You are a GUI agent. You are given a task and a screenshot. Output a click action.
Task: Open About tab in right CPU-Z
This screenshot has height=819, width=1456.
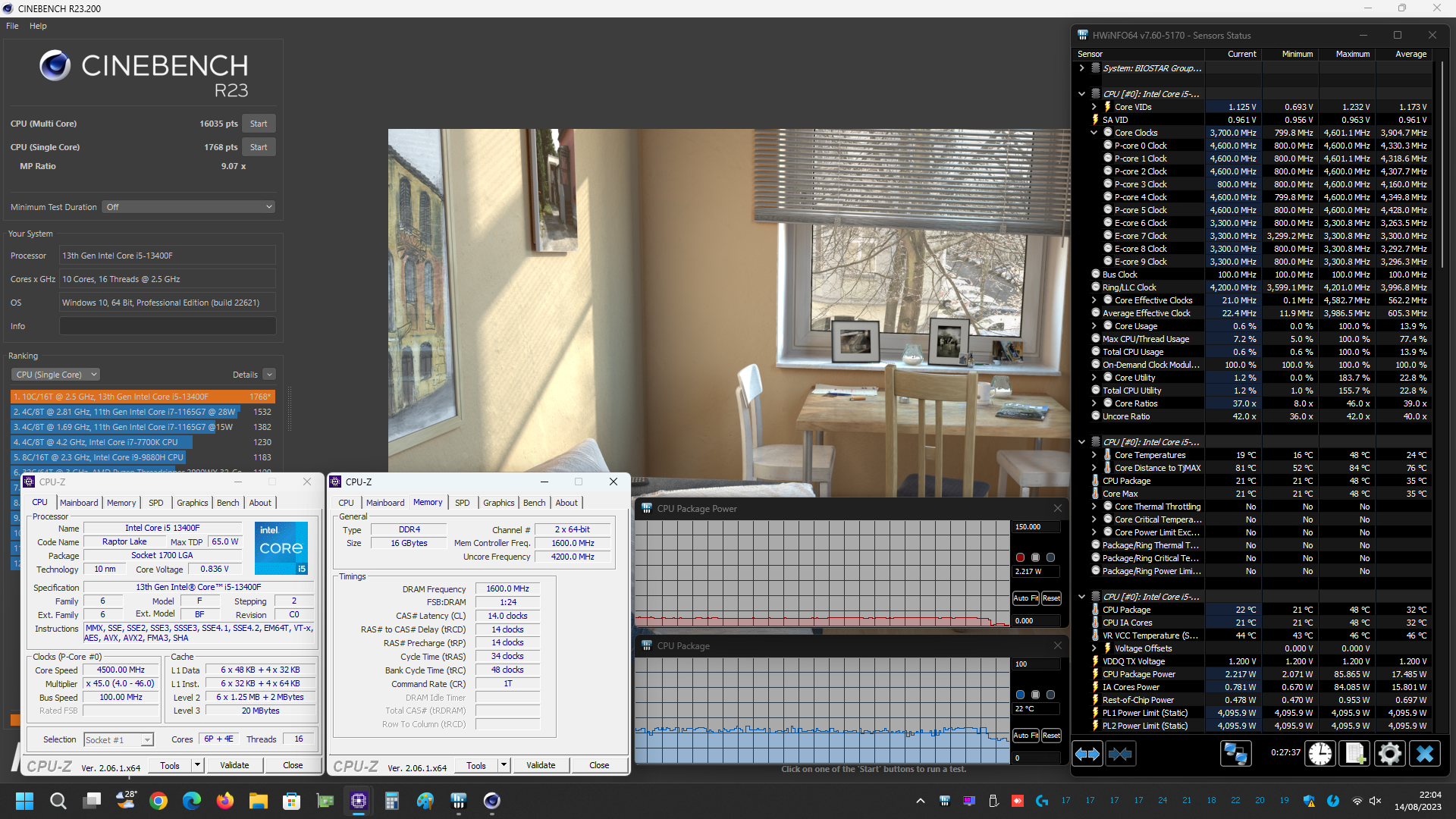(x=566, y=503)
